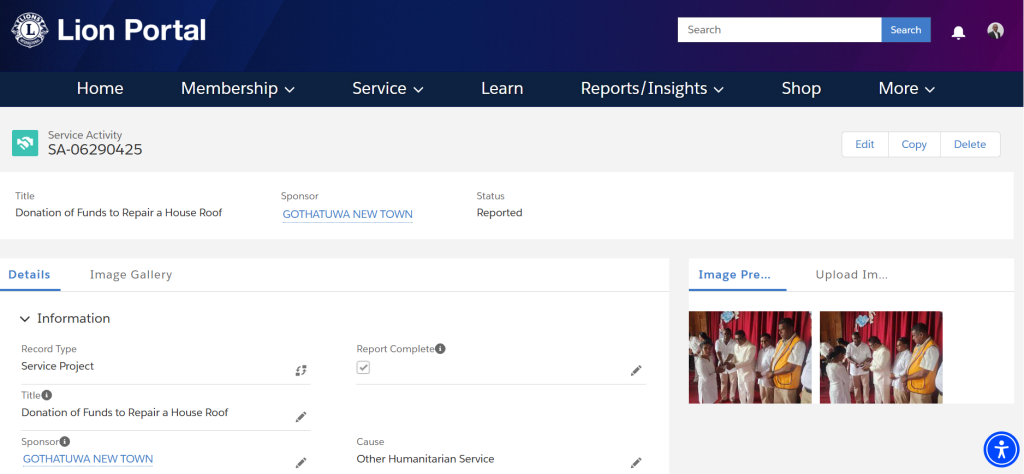Click pencil icon to edit Sponsor
Viewport: 1024px width, 474px height.
coord(300,463)
